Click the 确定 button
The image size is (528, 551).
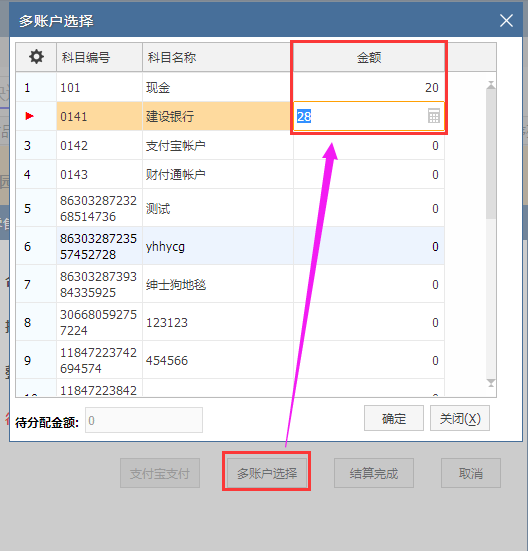(x=394, y=418)
